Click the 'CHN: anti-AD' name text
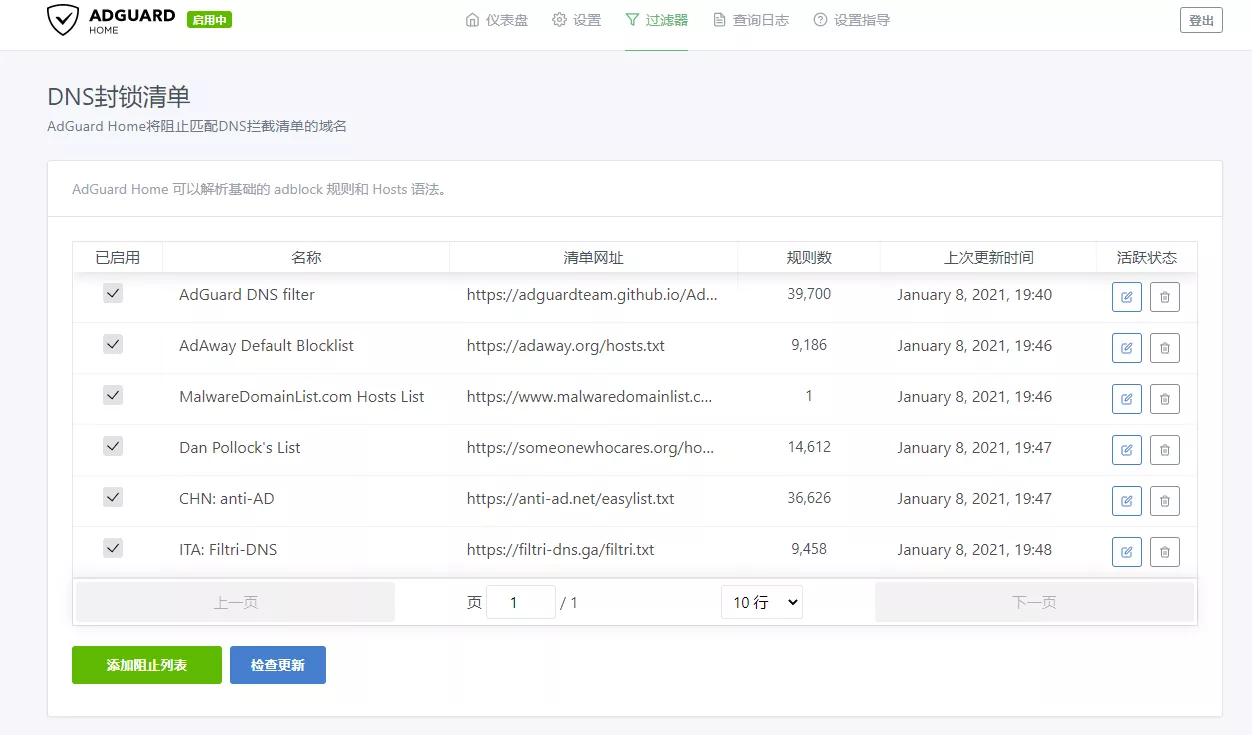Viewport: 1252px width, 735px height. click(x=227, y=499)
